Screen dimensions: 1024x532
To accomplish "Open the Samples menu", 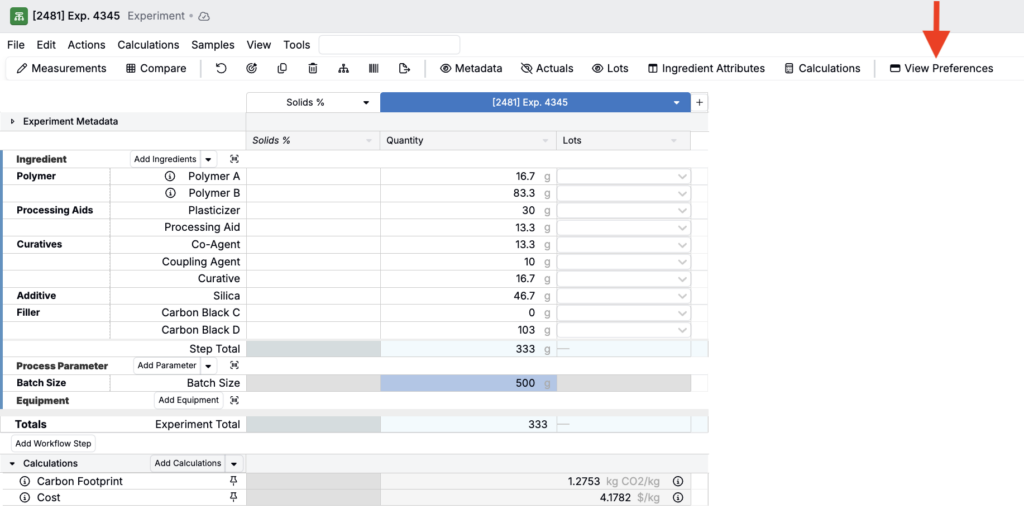I will [x=213, y=45].
